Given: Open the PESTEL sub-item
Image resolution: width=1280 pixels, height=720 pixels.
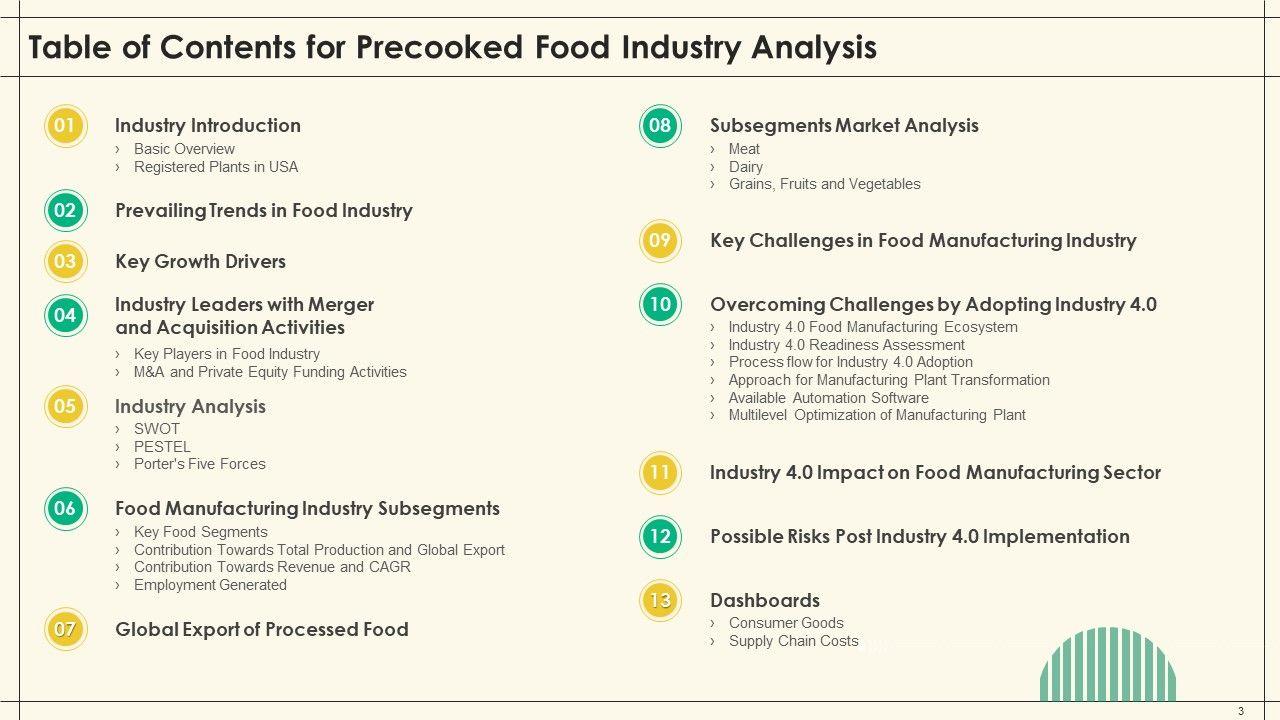Looking at the screenshot, I should tap(162, 447).
